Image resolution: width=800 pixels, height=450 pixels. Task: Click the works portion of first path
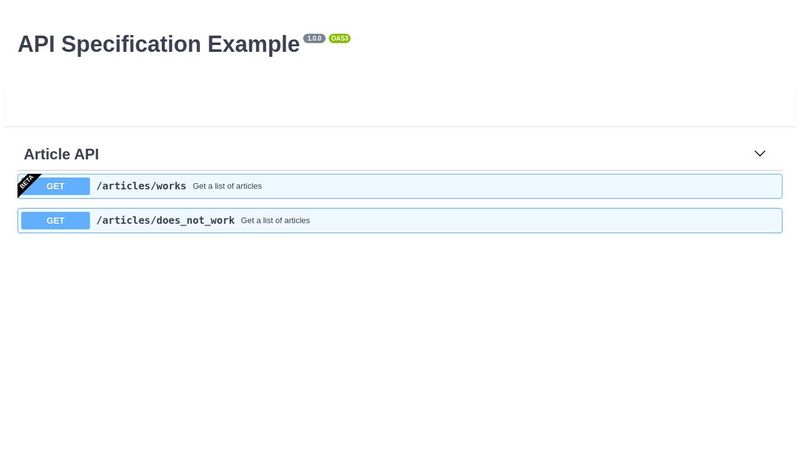pyautogui.click(x=171, y=186)
